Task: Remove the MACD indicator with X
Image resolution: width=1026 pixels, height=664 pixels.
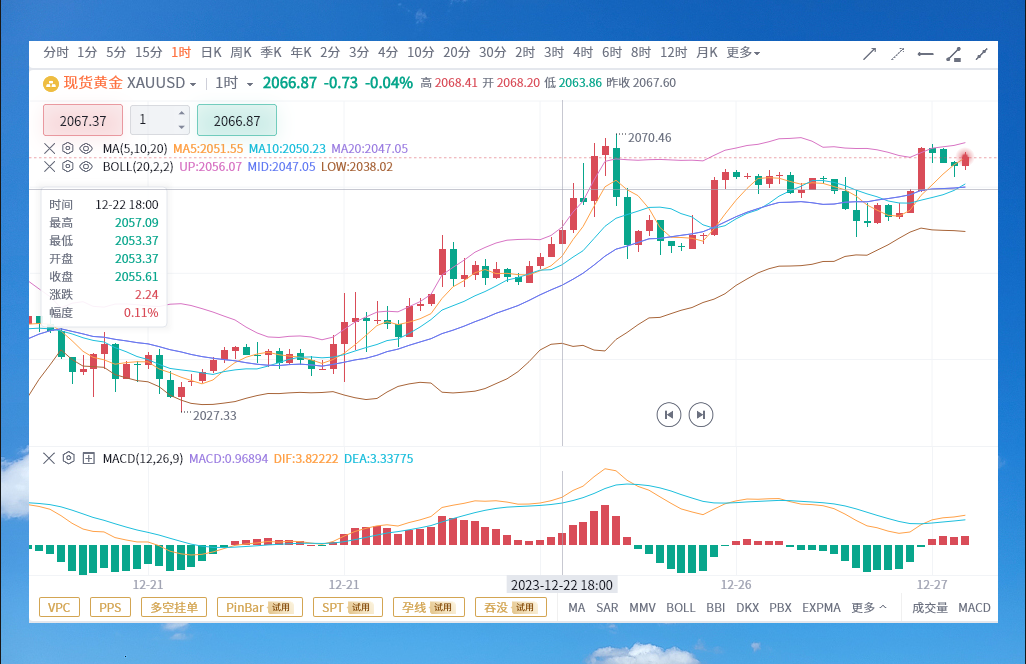Action: 48,458
